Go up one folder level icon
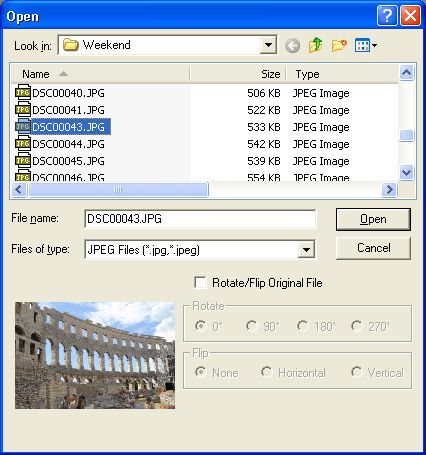The height and width of the screenshot is (455, 426). (315, 45)
